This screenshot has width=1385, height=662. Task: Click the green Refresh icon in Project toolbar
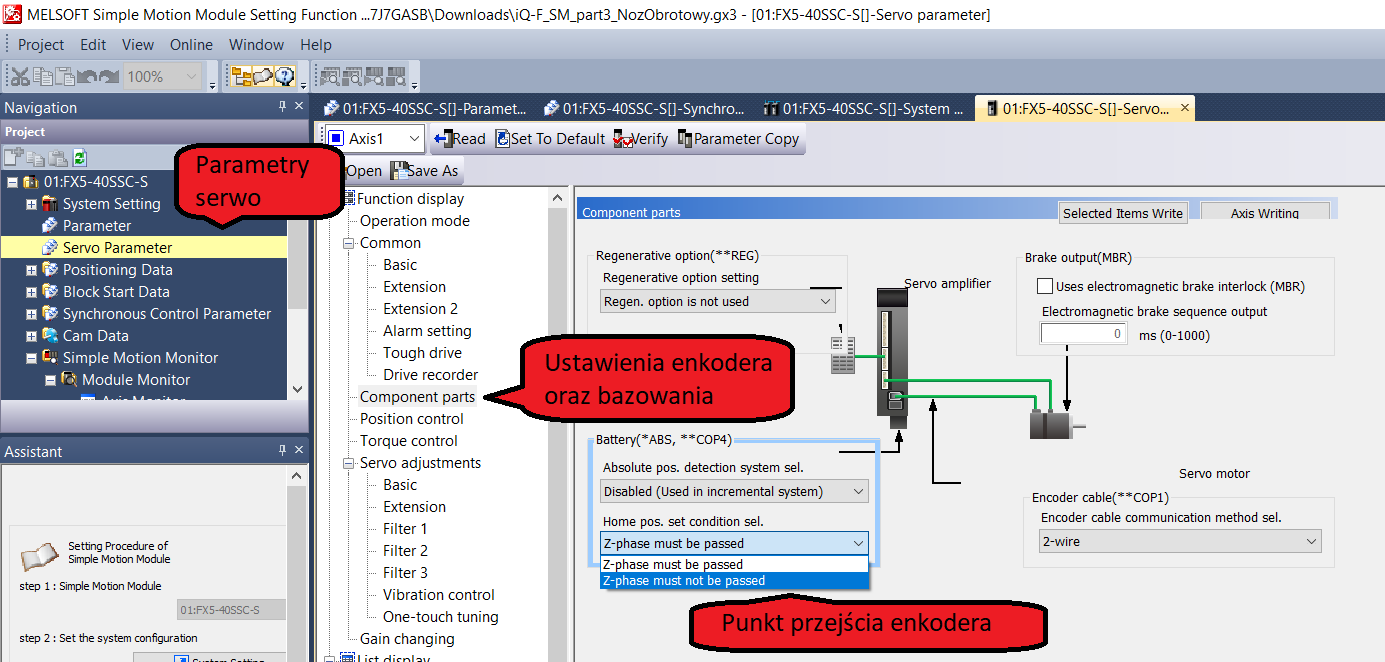coord(80,157)
